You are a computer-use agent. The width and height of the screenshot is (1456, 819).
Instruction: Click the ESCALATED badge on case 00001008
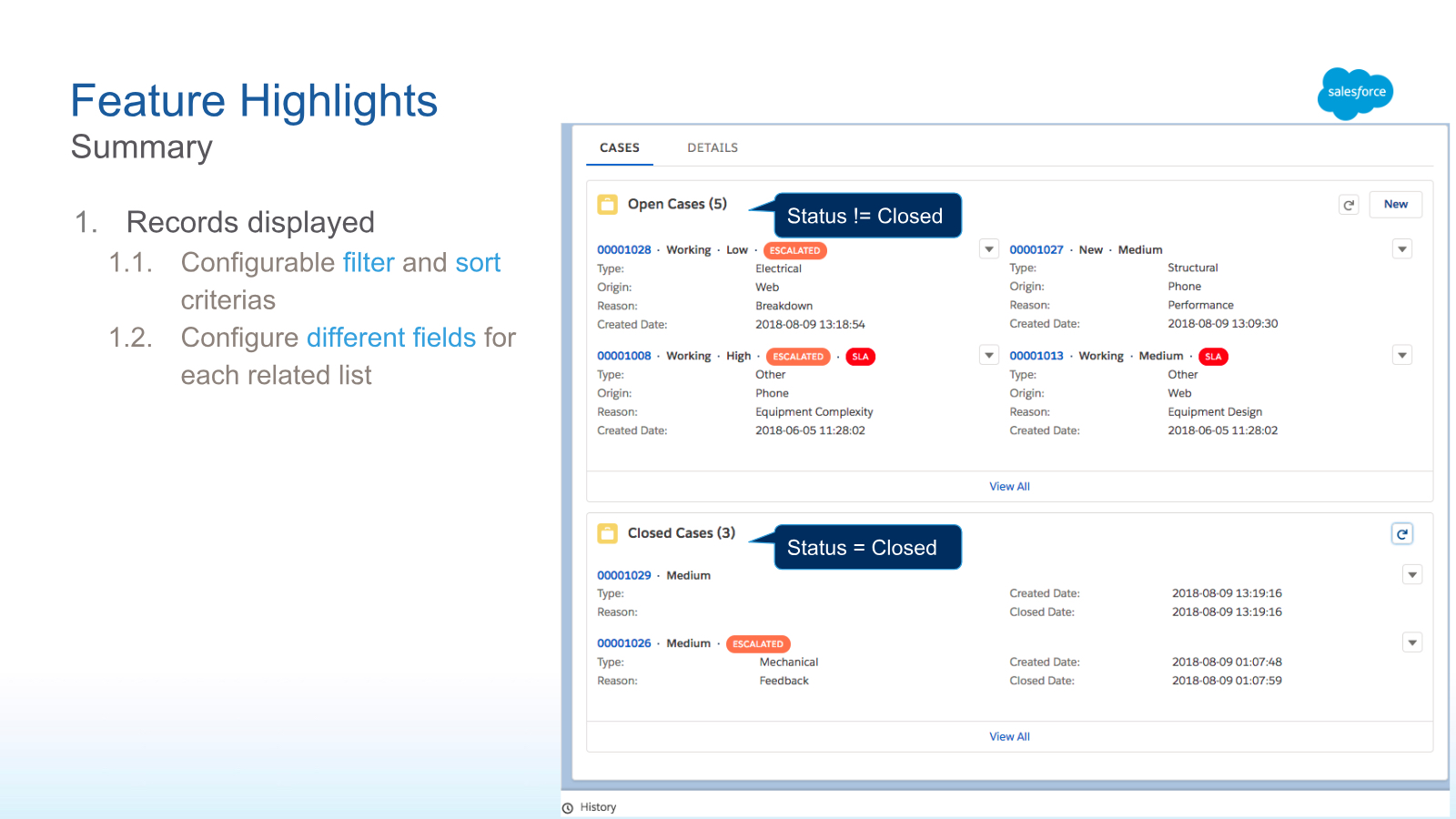point(798,357)
